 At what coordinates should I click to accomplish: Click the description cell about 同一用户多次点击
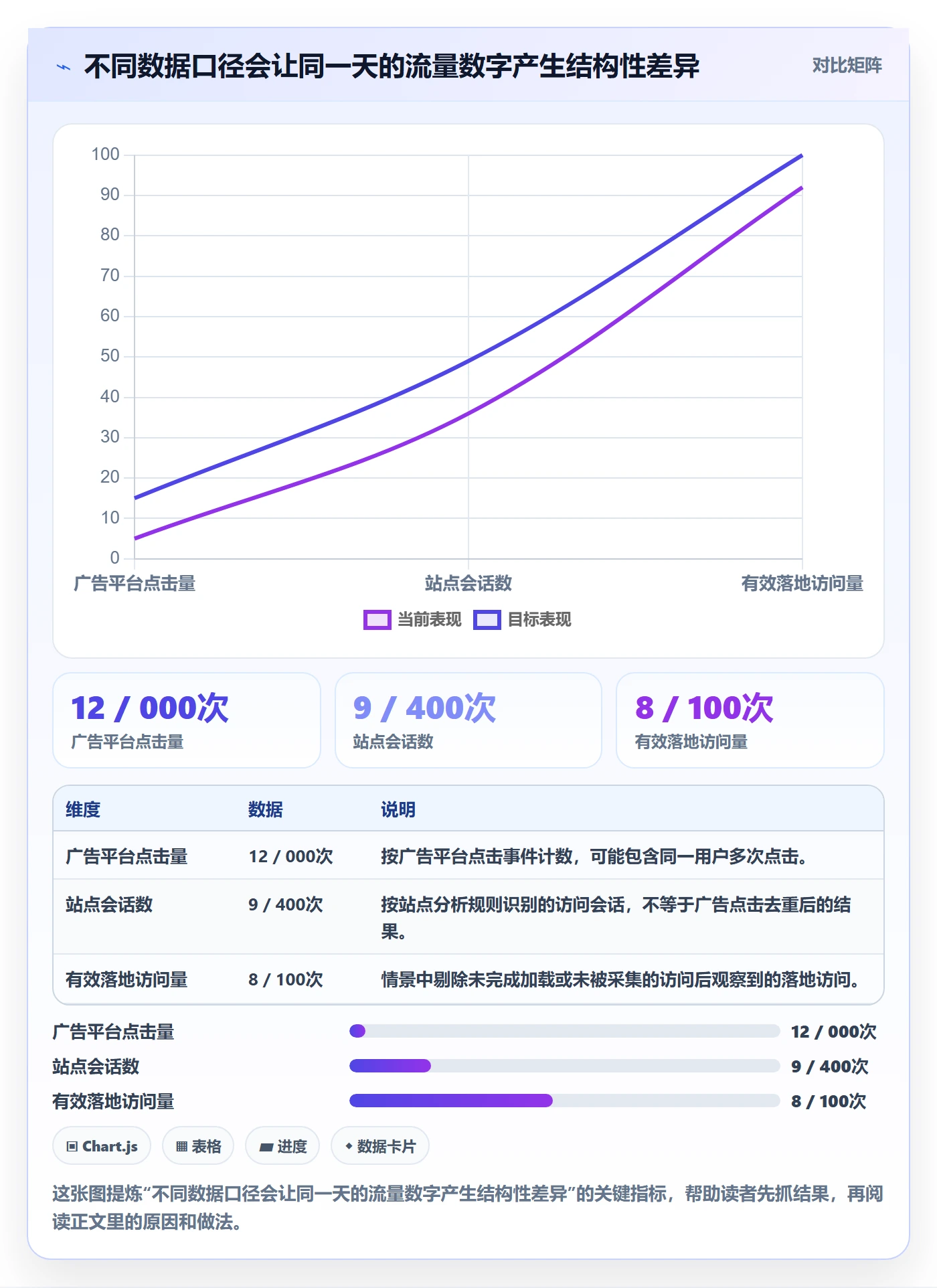pyautogui.click(x=595, y=856)
